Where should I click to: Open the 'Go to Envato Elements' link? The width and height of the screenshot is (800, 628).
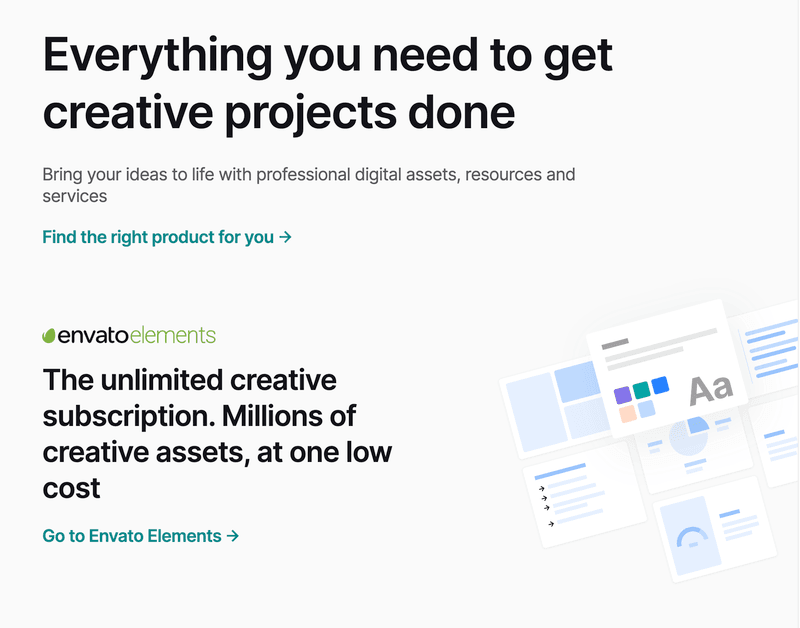(x=141, y=536)
